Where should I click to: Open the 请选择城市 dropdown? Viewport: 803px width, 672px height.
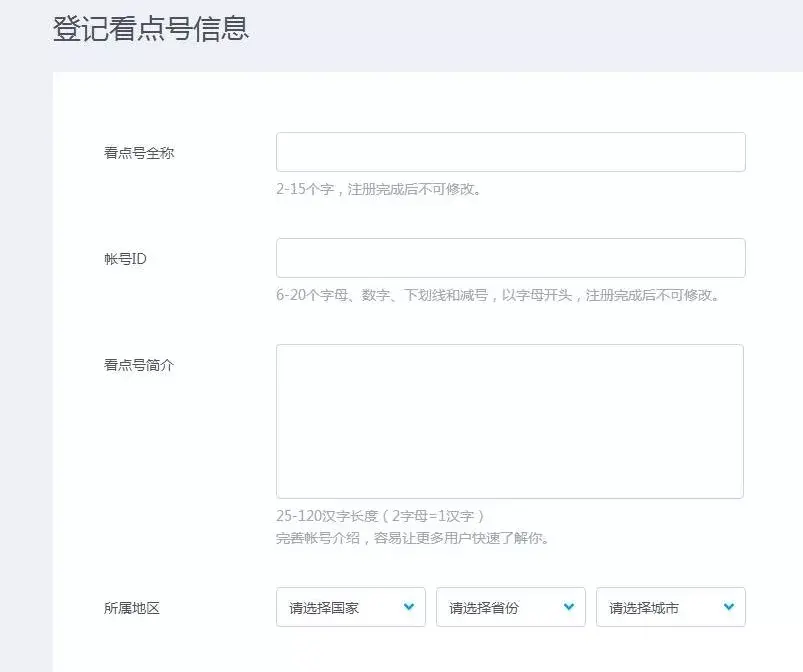[670, 607]
